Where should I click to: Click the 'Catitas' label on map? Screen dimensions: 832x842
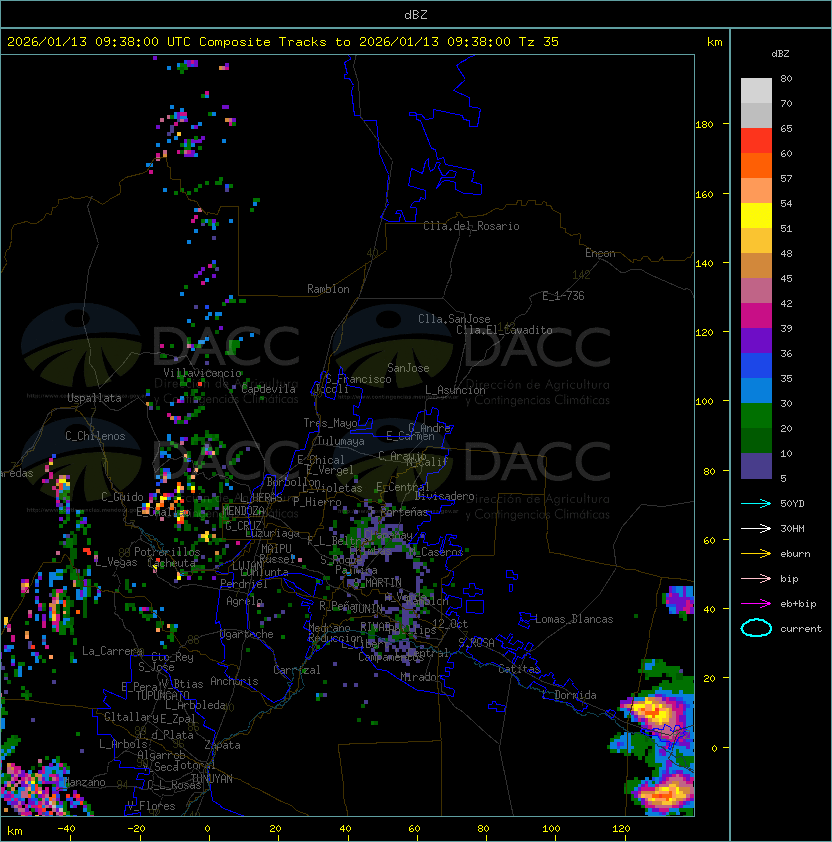click(519, 669)
